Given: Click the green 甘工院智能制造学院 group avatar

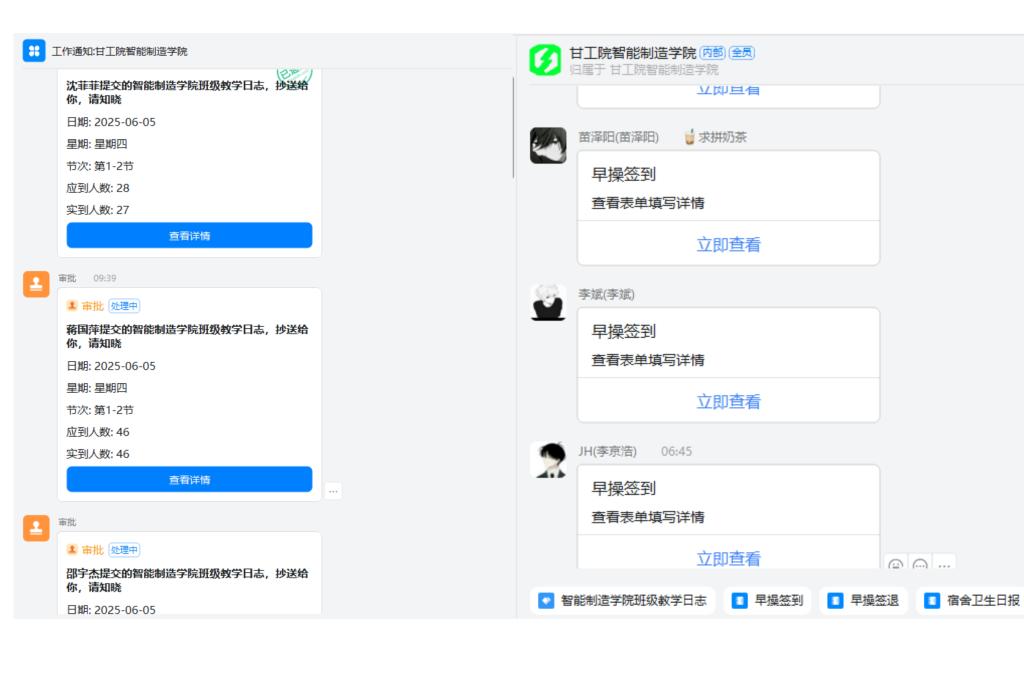Looking at the screenshot, I should (545, 60).
